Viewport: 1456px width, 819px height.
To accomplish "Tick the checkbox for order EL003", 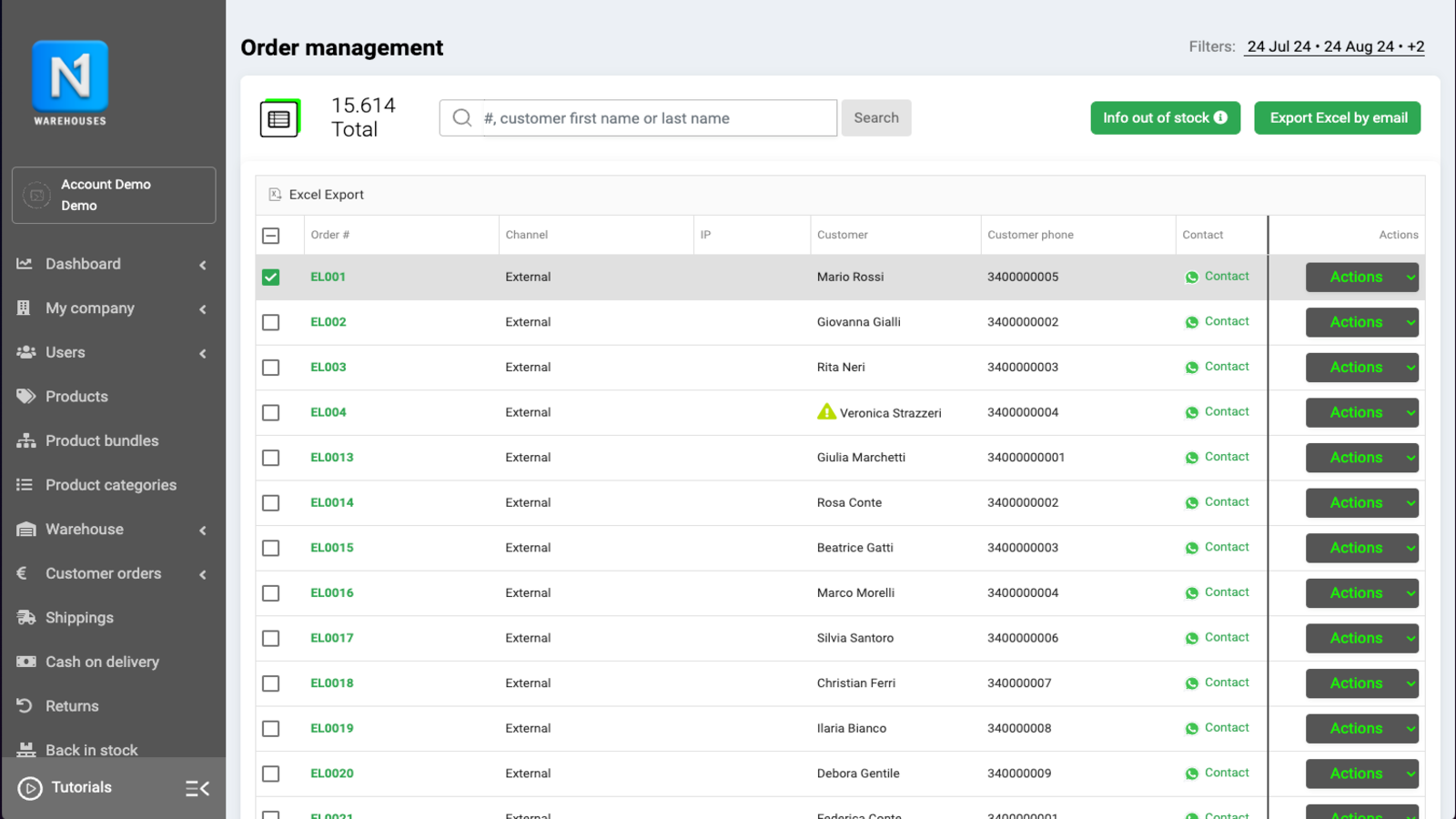I will tap(271, 368).
